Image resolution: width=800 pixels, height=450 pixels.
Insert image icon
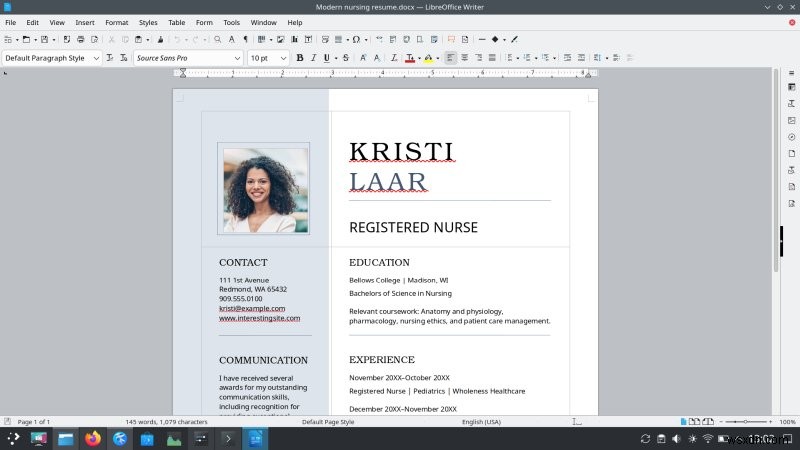(281, 39)
